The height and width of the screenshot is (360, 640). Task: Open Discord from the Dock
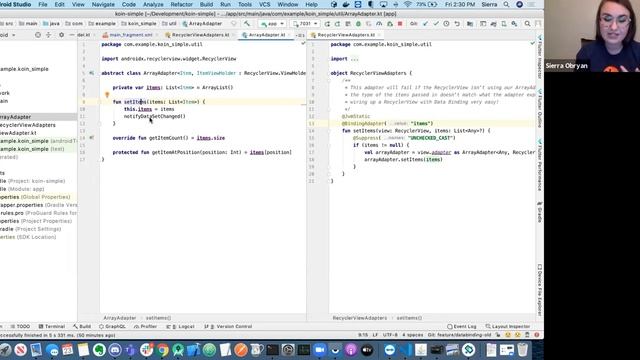[115, 350]
